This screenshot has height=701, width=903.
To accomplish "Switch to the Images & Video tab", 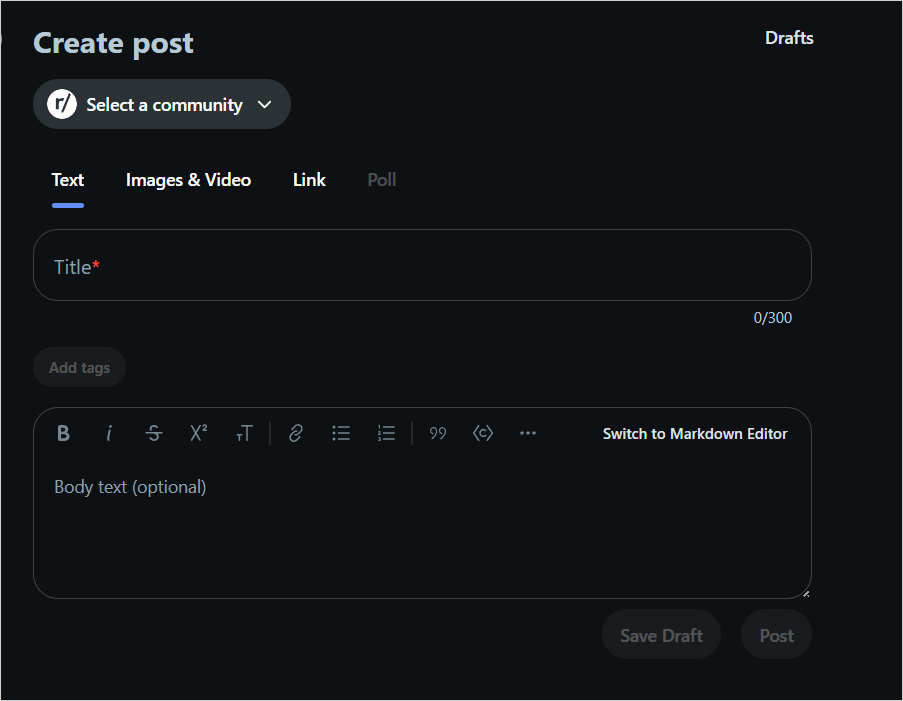I will (x=188, y=180).
